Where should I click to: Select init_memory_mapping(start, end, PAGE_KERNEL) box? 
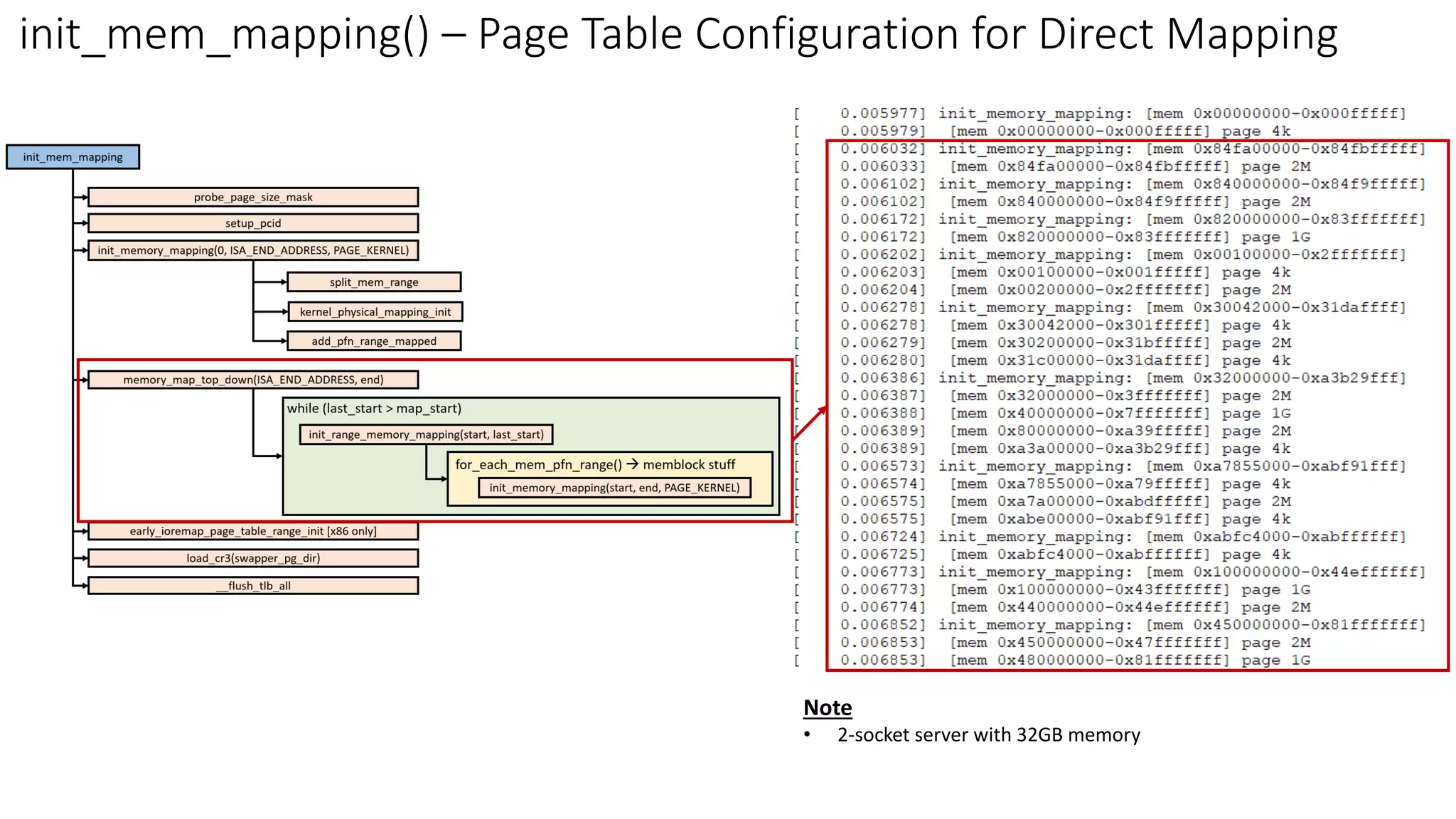pyautogui.click(x=614, y=488)
